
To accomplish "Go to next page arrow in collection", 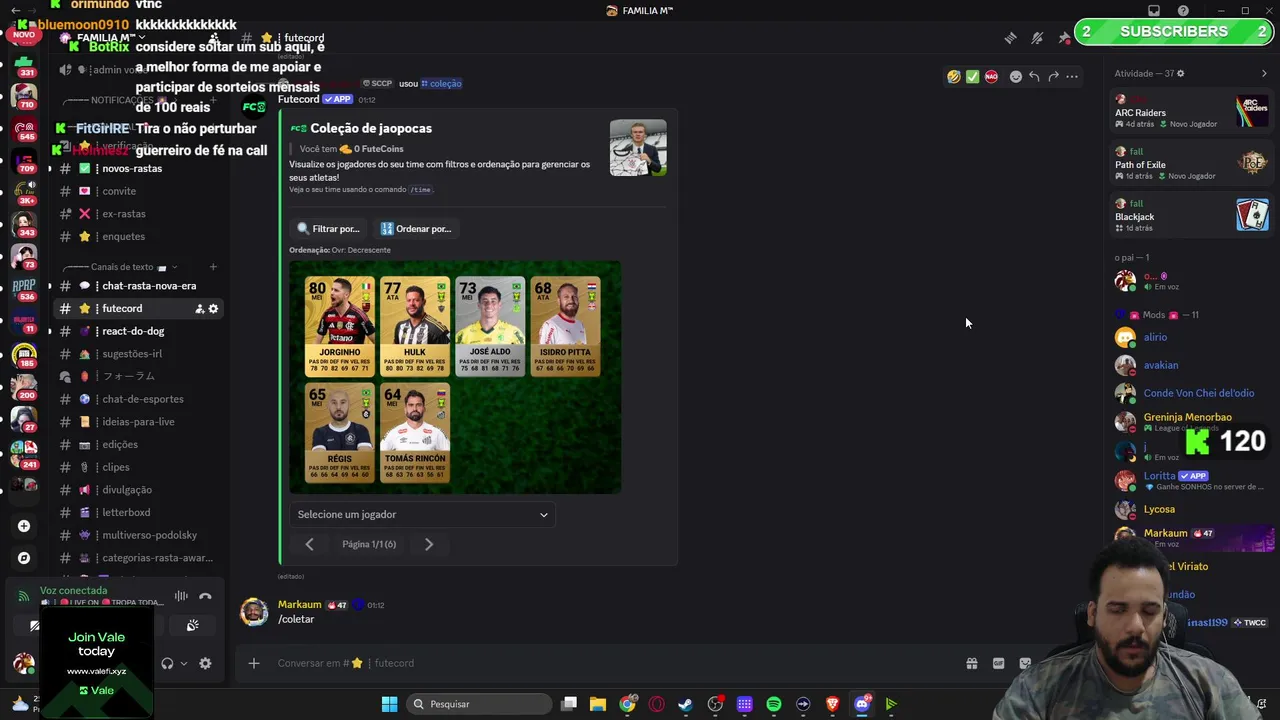I will click(429, 544).
